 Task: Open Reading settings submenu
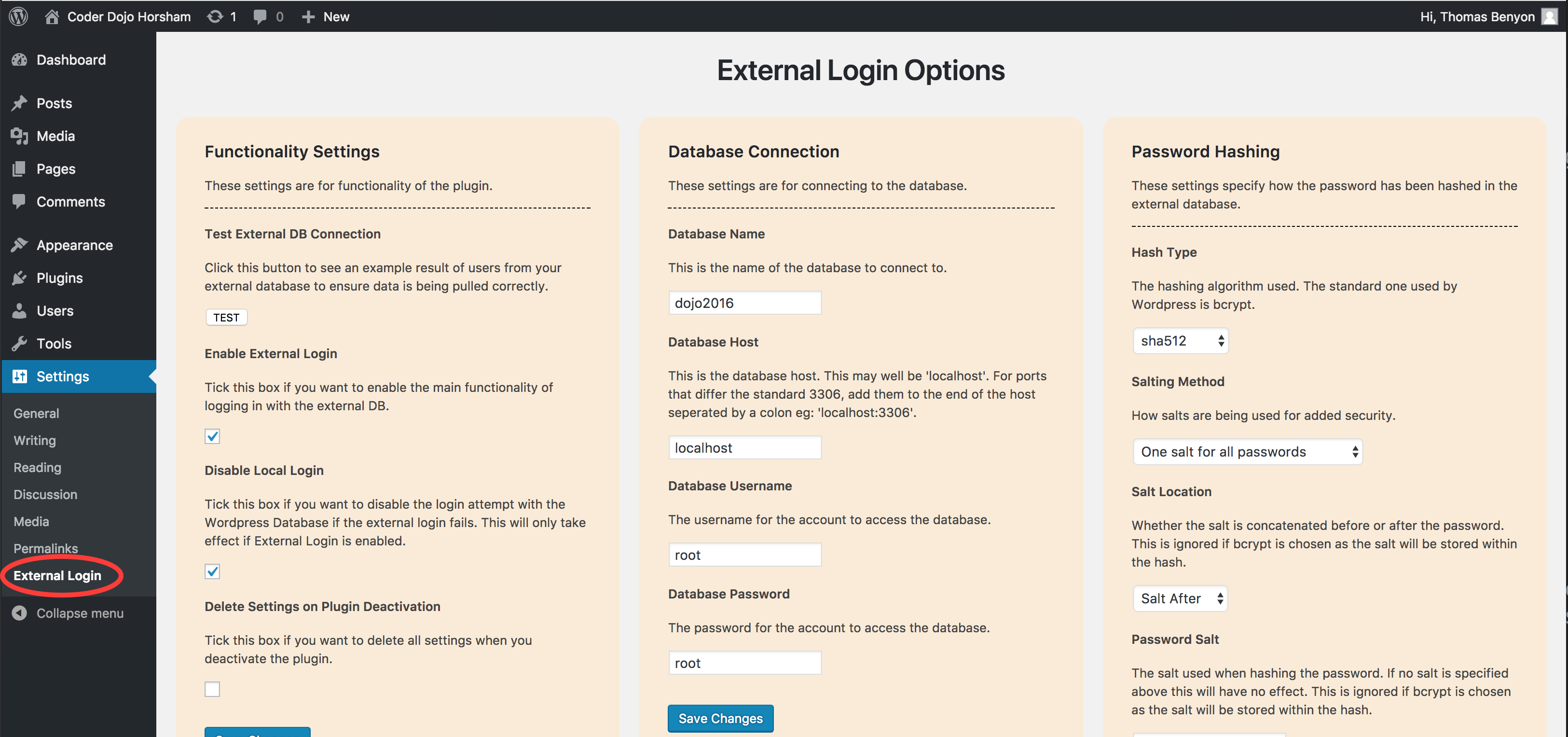tap(38, 467)
